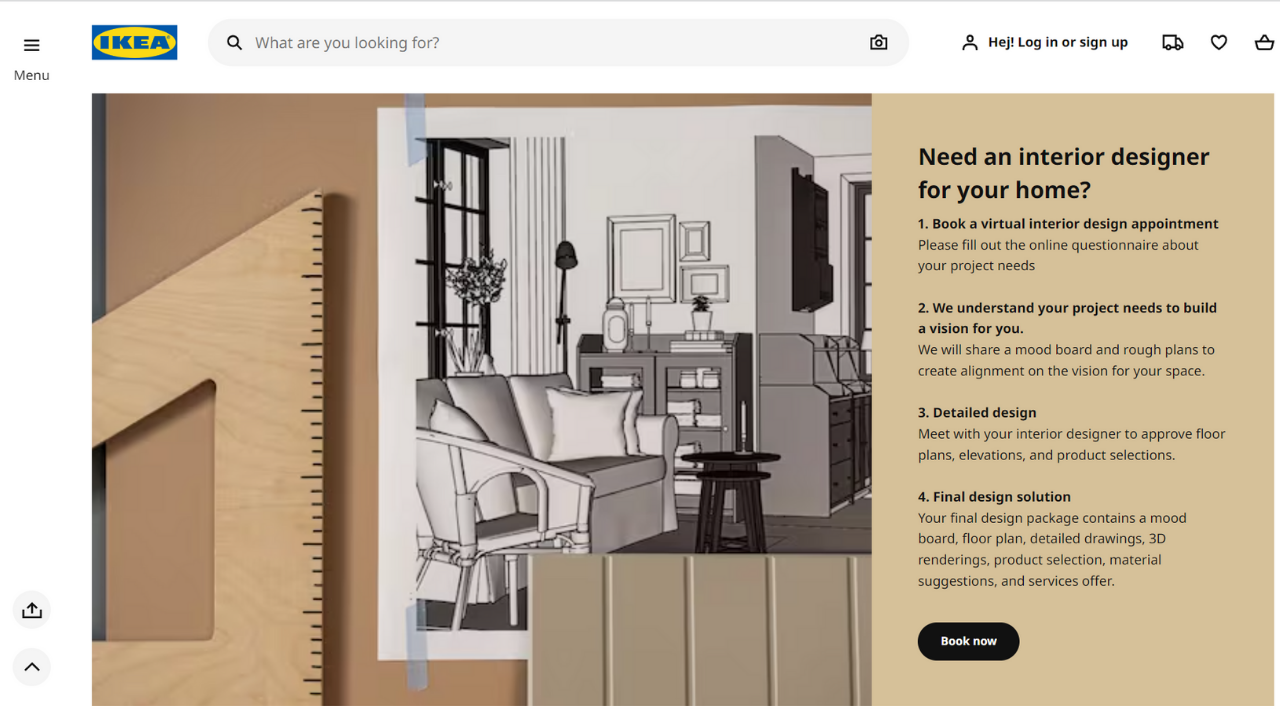The width and height of the screenshot is (1280, 720).
Task: Open the hamburger Menu icon
Action: [x=31, y=45]
